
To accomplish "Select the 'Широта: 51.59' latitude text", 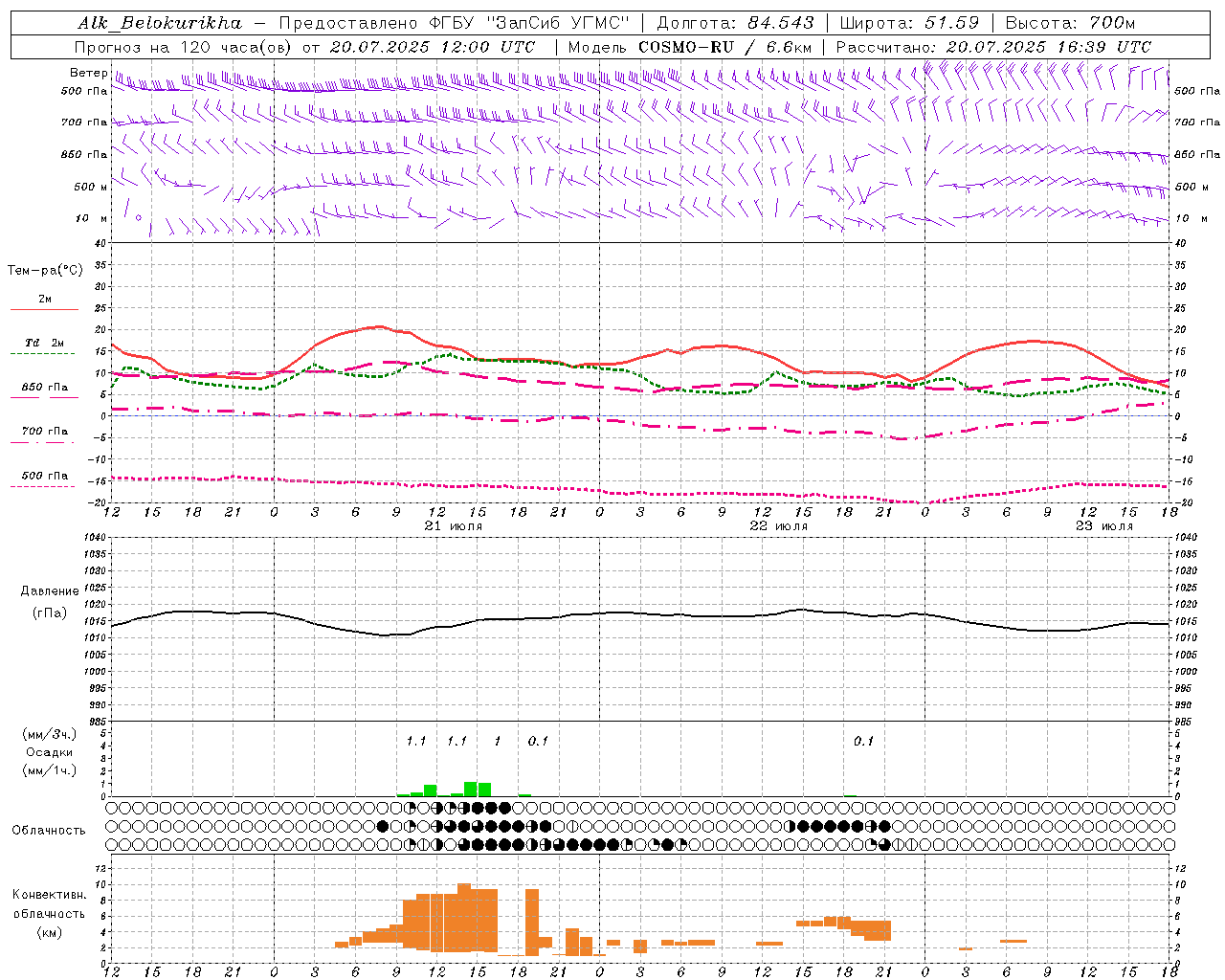I will click(909, 23).
